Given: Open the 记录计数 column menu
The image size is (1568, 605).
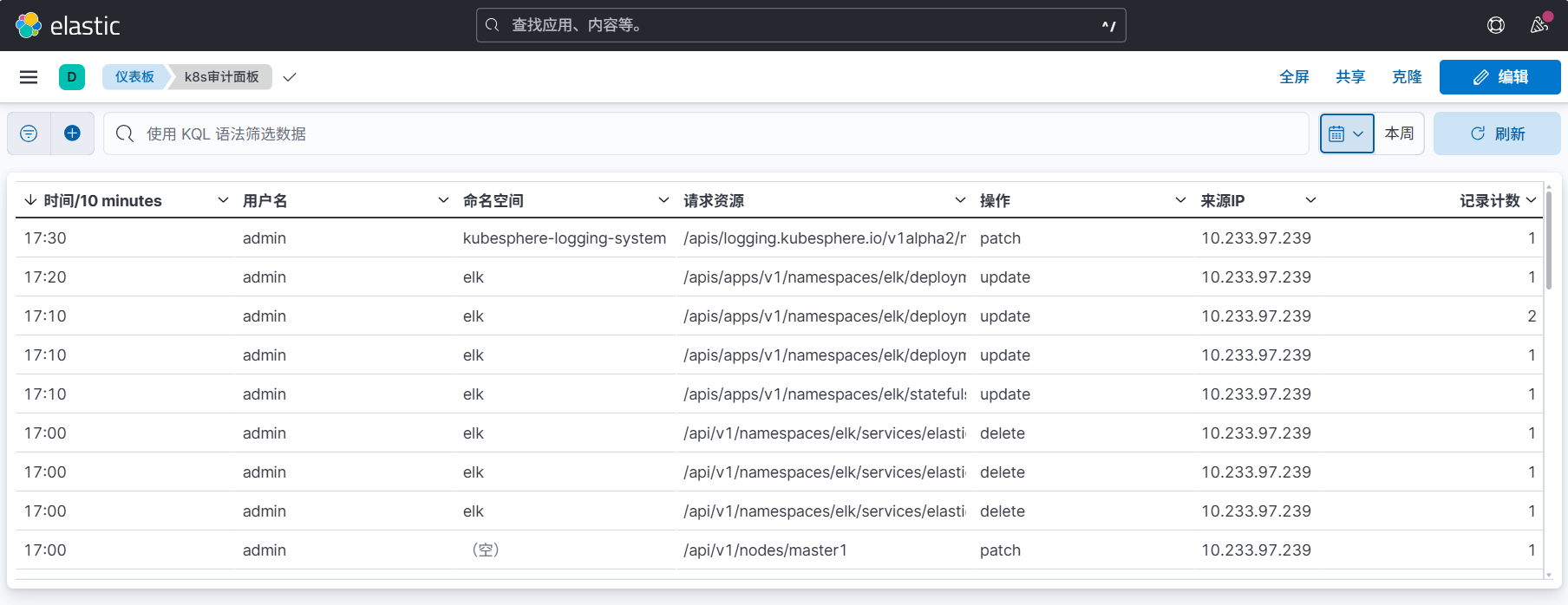Looking at the screenshot, I should (1532, 200).
